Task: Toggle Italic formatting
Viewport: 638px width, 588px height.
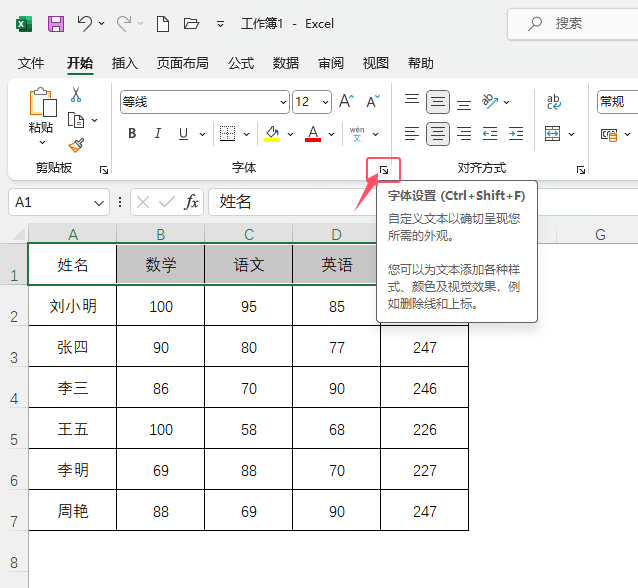Action: point(158,133)
